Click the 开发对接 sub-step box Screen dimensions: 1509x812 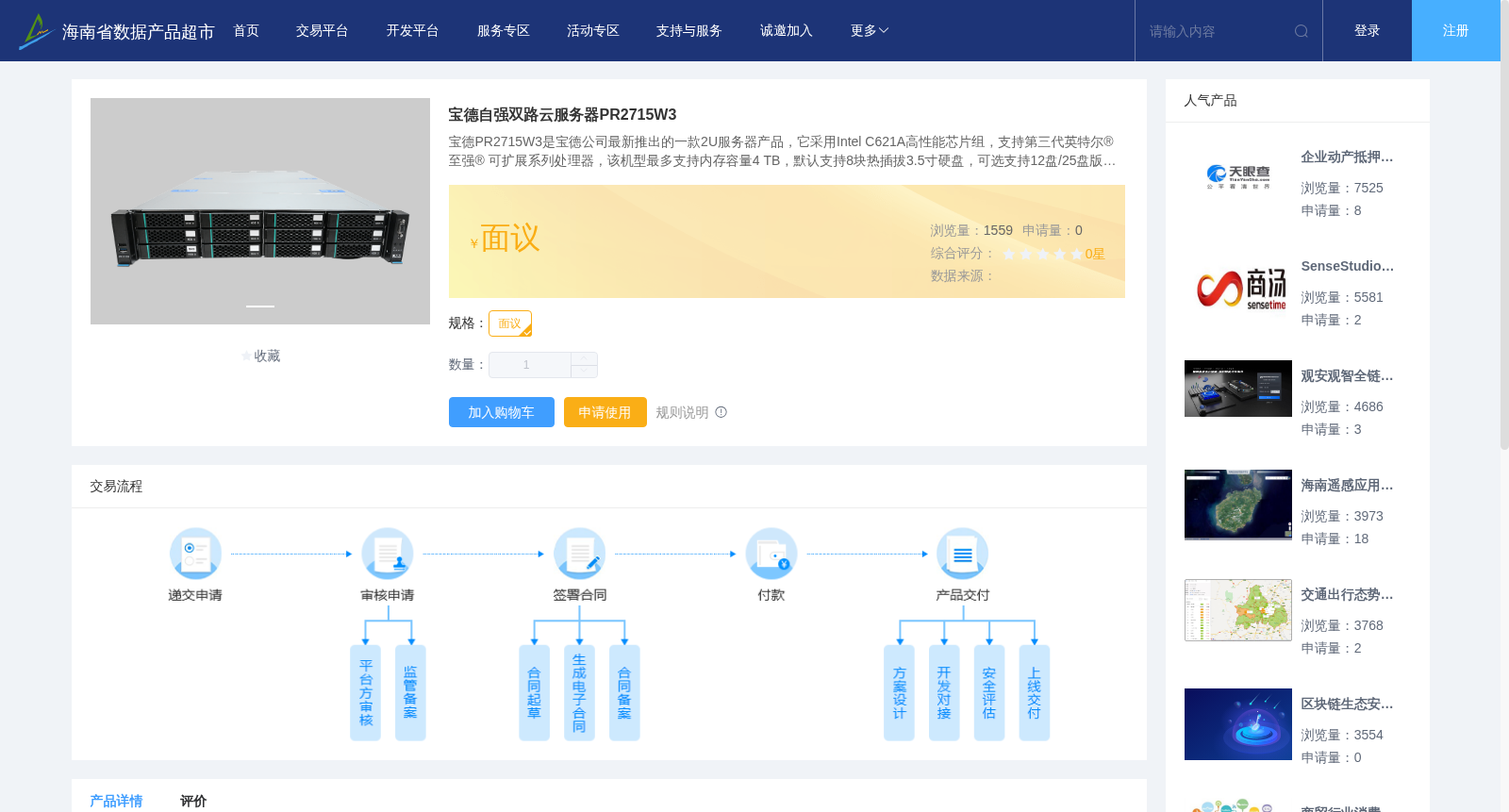coord(944,693)
